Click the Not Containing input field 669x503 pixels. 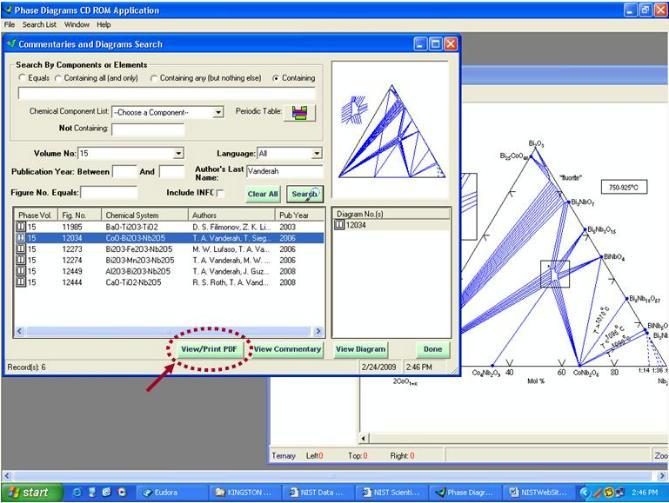tap(148, 129)
